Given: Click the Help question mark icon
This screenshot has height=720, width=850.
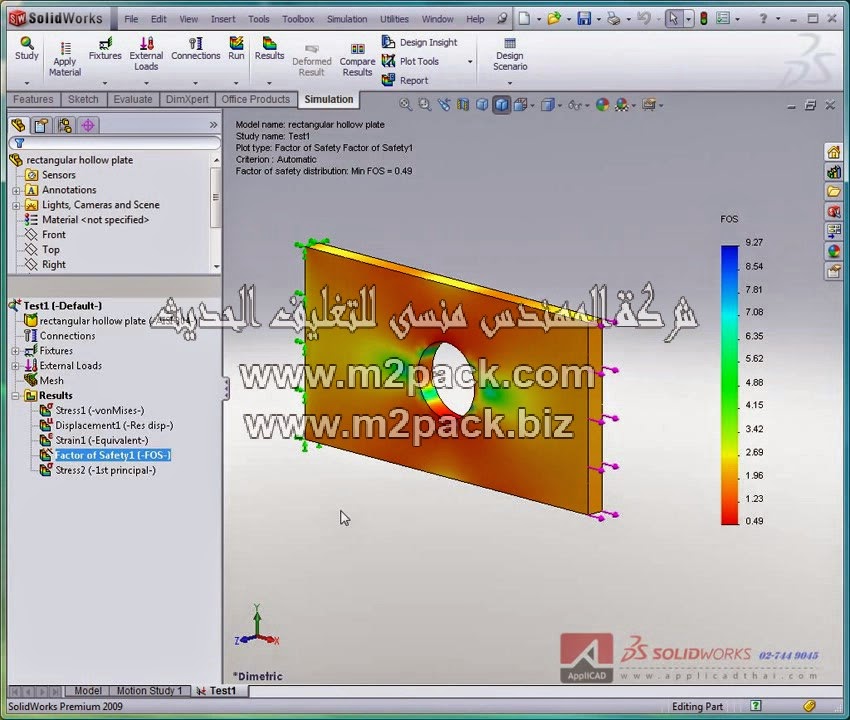Looking at the screenshot, I should point(762,19).
